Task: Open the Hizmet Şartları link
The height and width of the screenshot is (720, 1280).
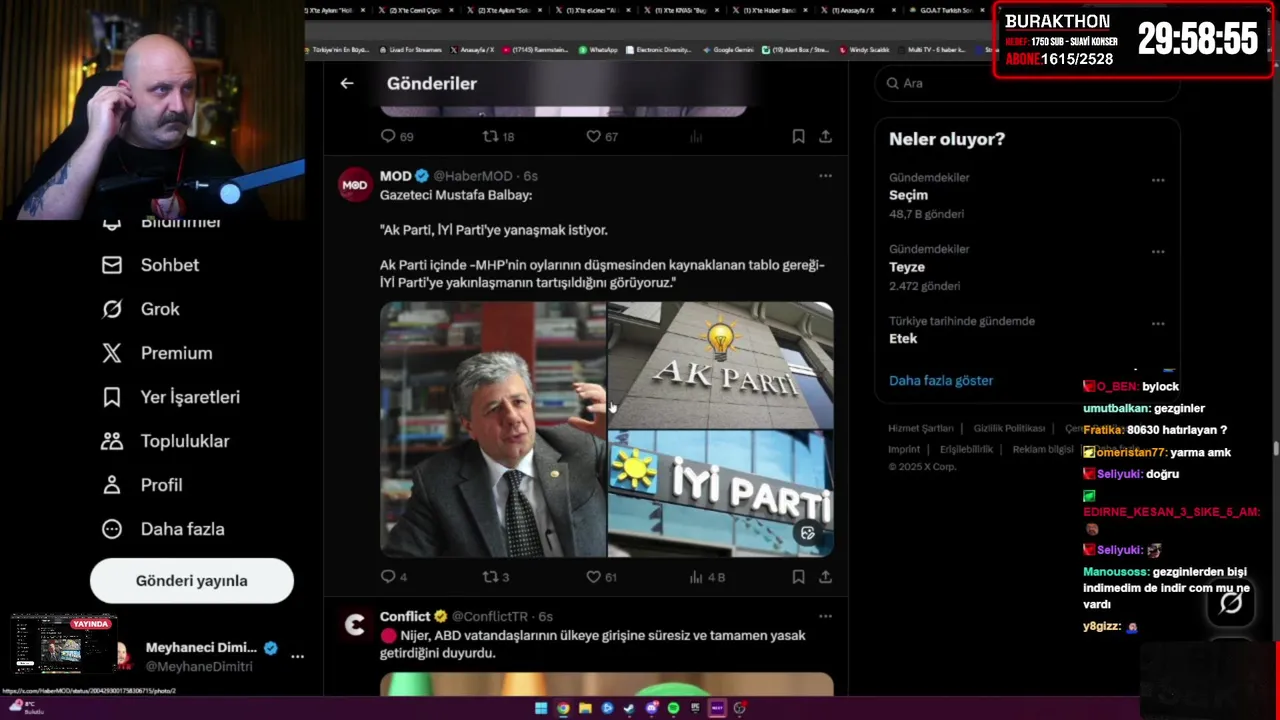Action: pos(921,428)
